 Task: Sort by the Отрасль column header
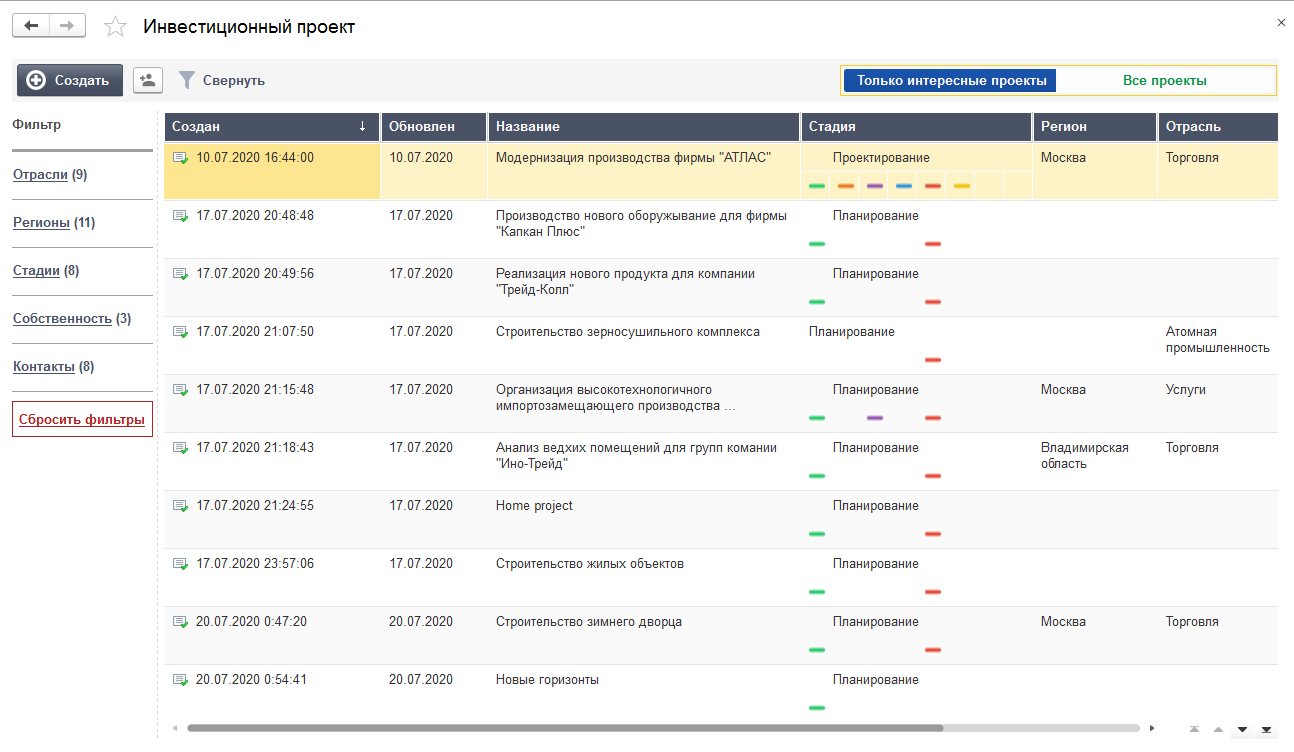pos(1217,127)
